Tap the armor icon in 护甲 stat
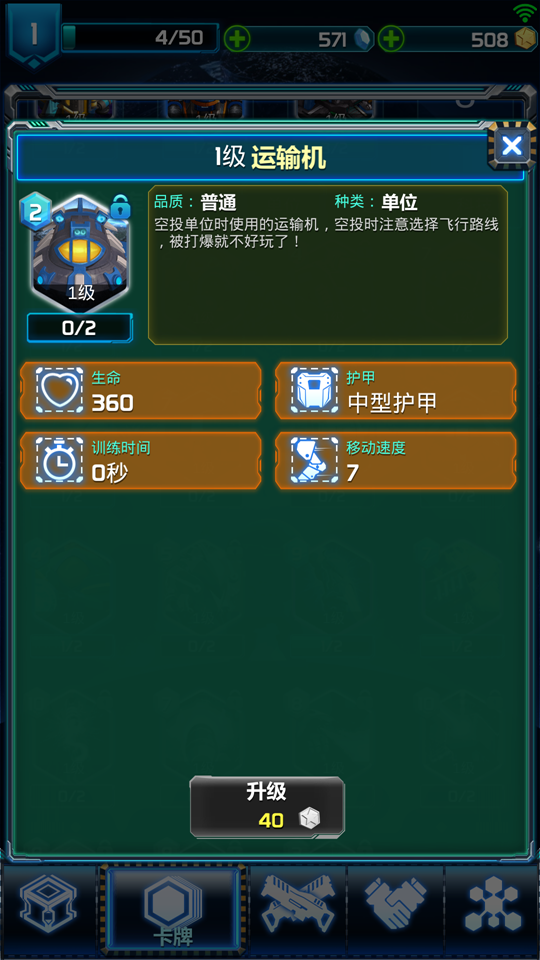This screenshot has height=960, width=540. pos(314,390)
